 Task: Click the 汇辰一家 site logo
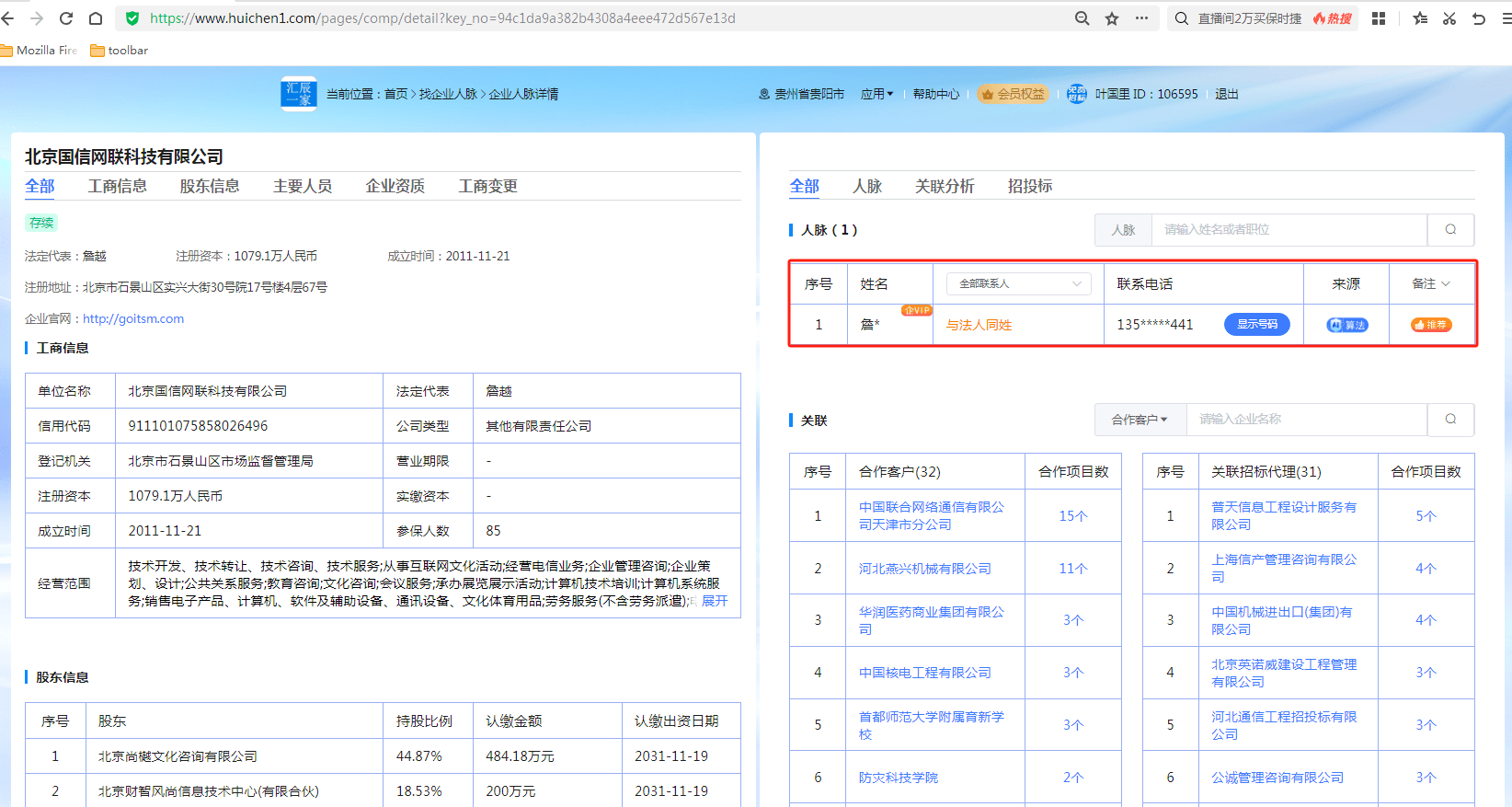click(x=299, y=94)
